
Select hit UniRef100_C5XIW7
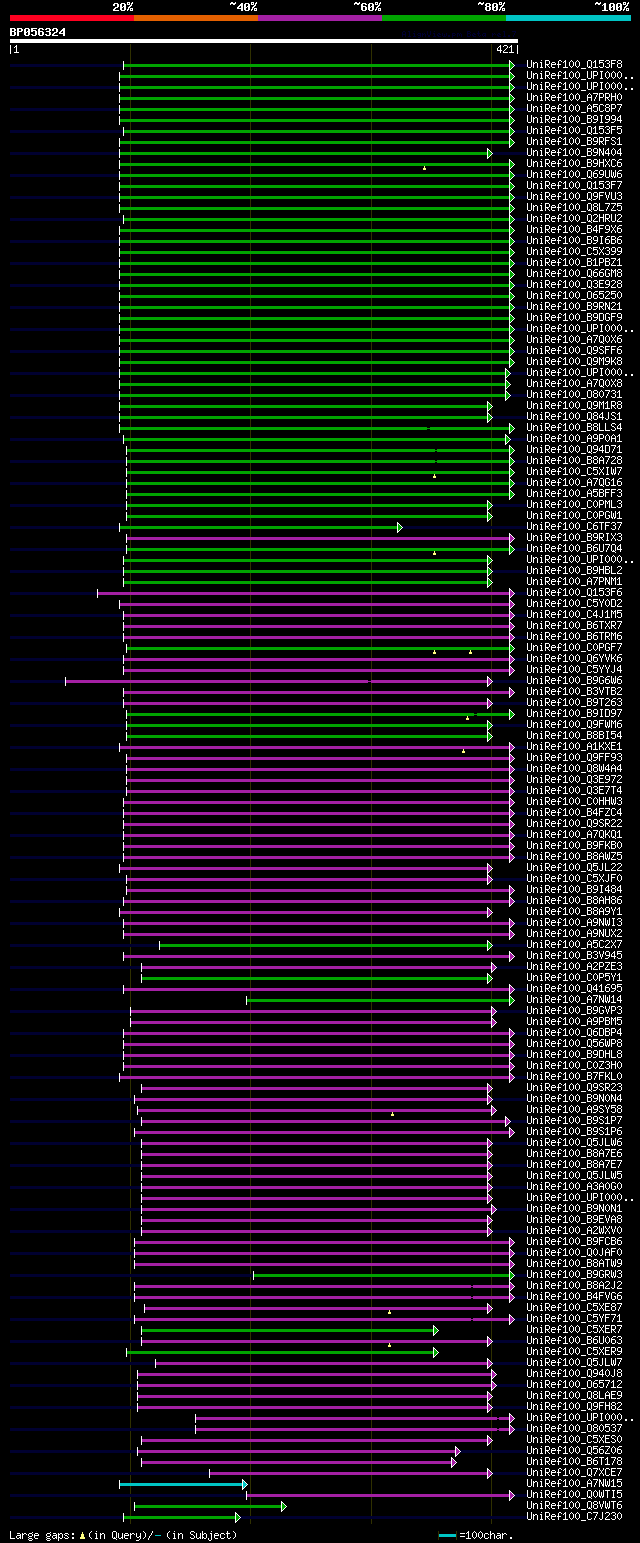click(574, 472)
